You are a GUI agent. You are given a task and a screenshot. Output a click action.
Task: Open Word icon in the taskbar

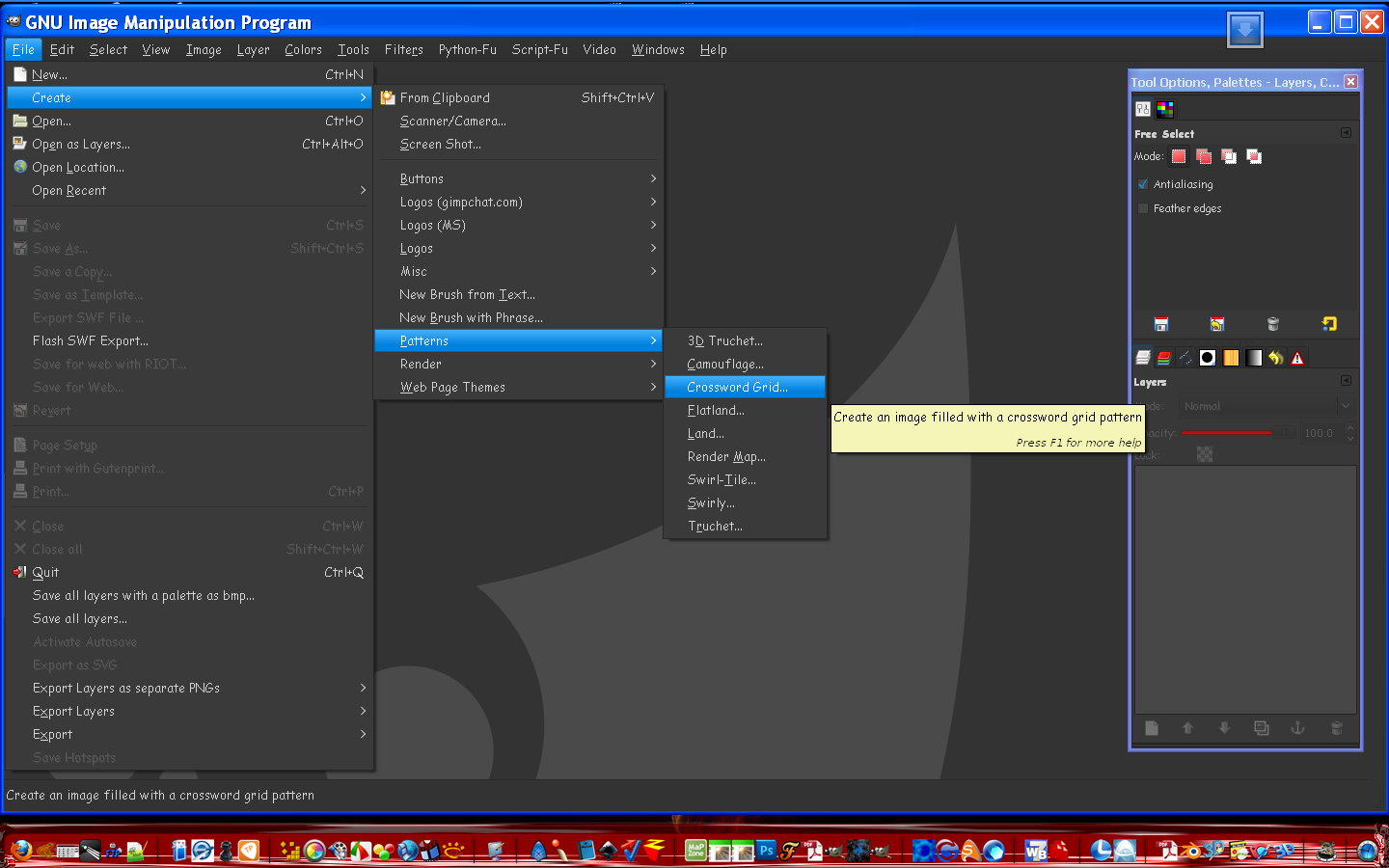(x=1036, y=851)
